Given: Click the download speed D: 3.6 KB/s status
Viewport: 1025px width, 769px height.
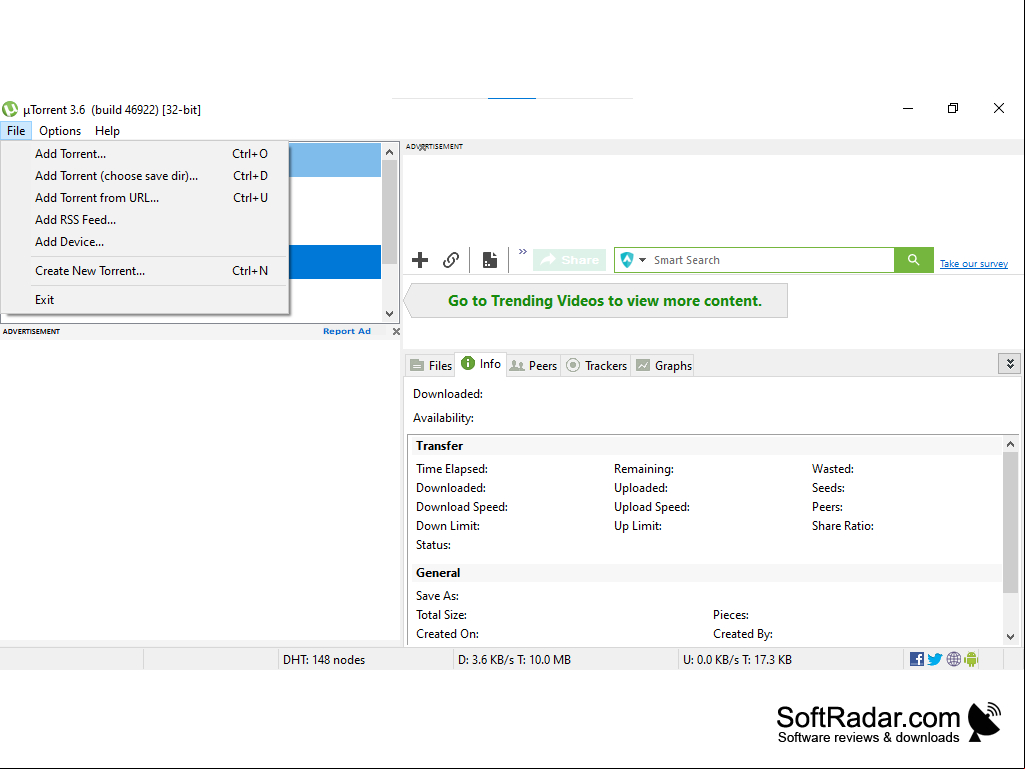Looking at the screenshot, I should pos(514,660).
